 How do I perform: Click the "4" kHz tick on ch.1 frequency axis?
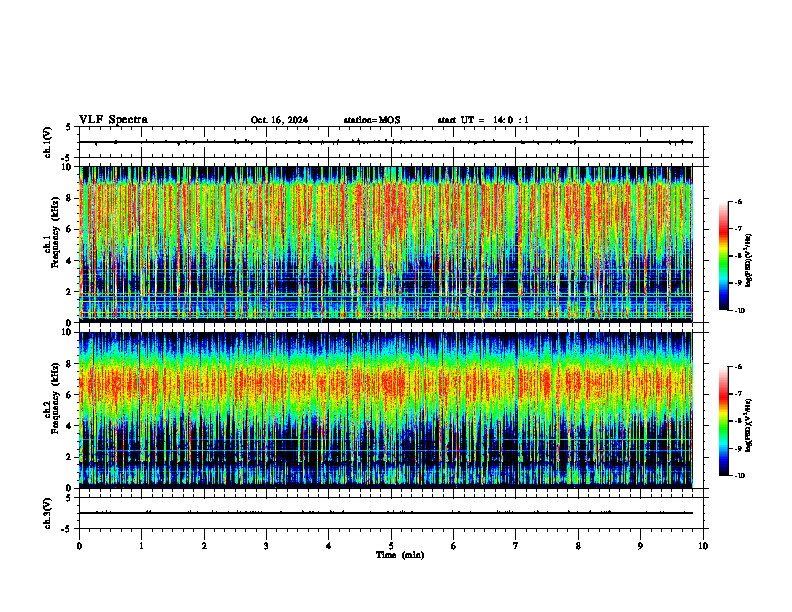(x=69, y=261)
